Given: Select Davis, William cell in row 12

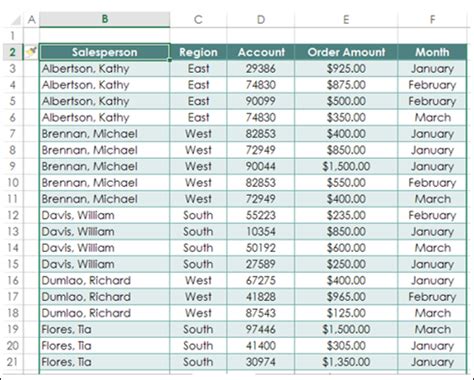Looking at the screenshot, I should [x=104, y=215].
